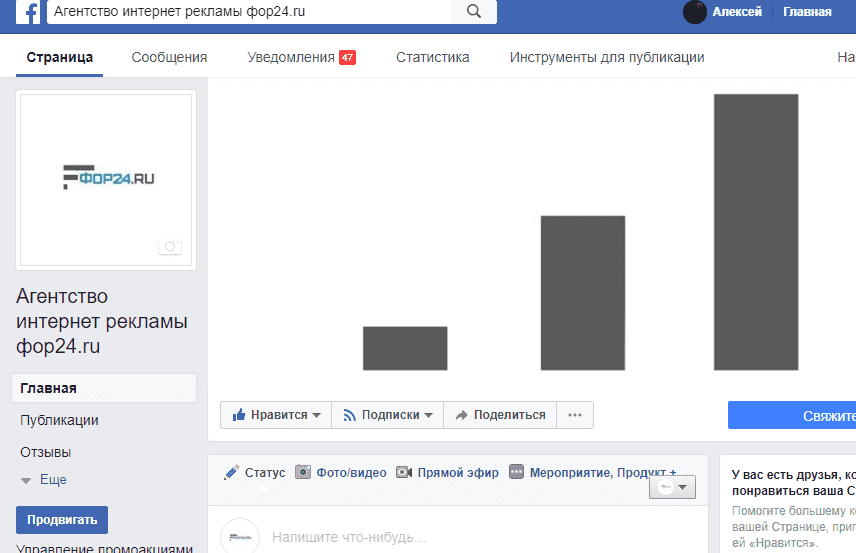The height and width of the screenshot is (553, 856).
Task: Switch to the Страница tab
Action: pyautogui.click(x=60, y=57)
